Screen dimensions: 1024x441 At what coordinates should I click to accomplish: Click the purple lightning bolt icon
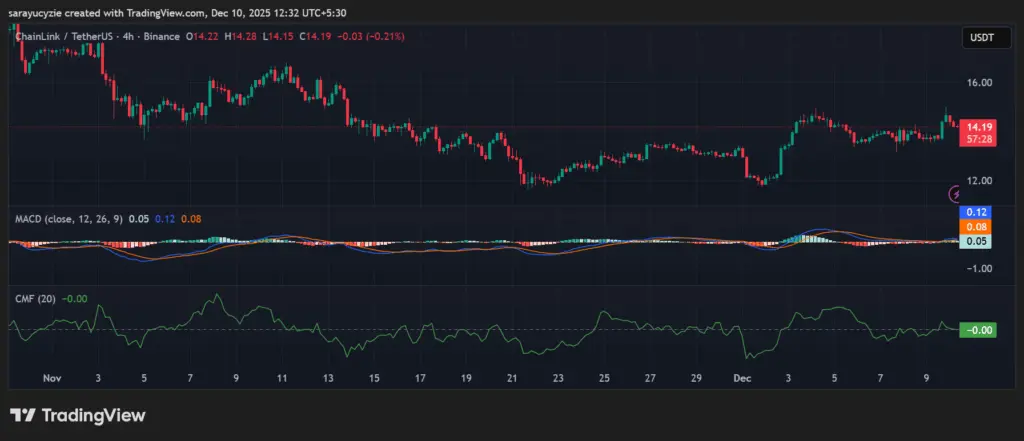954,193
